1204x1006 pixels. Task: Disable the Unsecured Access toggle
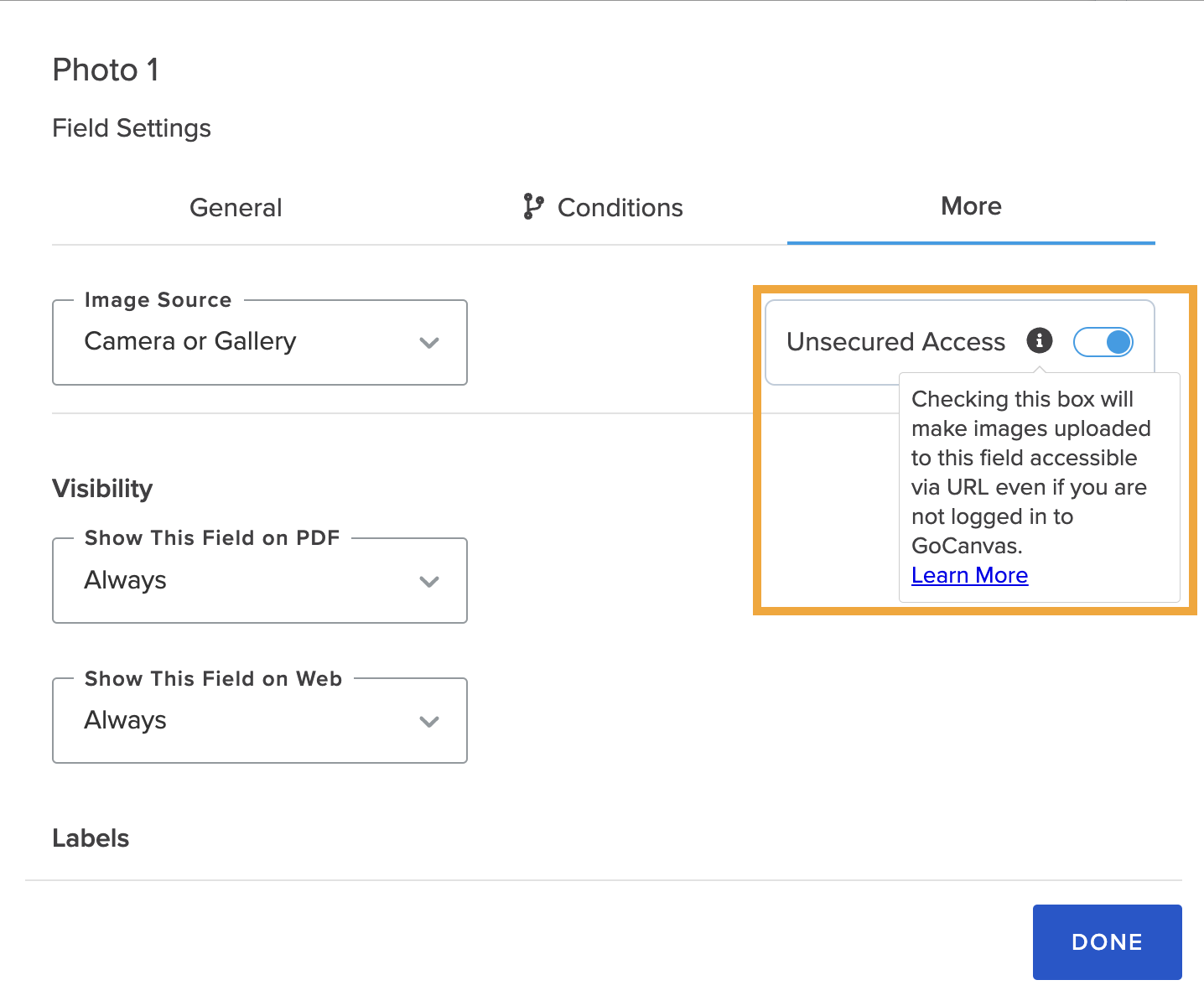1103,341
